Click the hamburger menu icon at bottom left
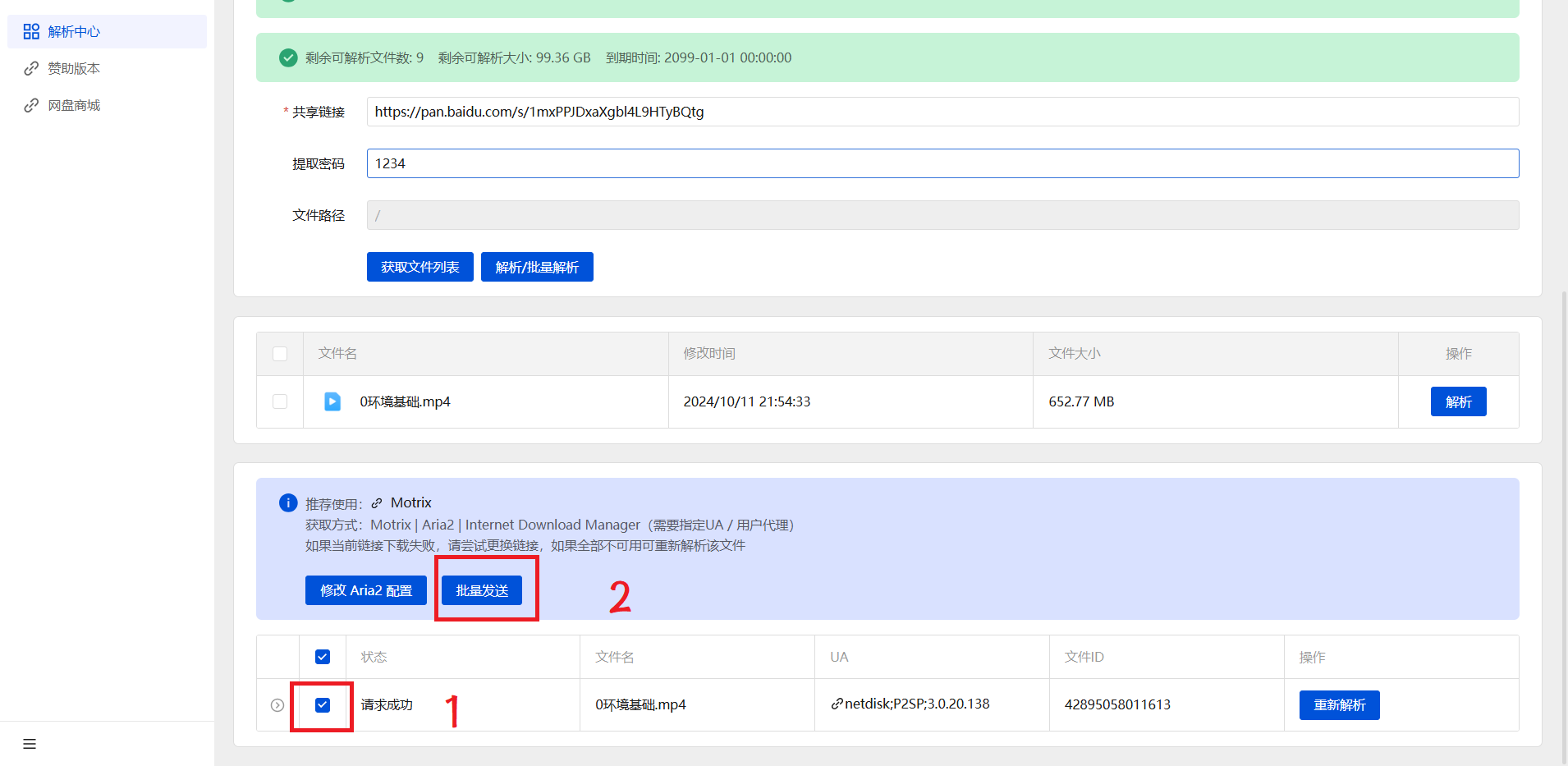The height and width of the screenshot is (766, 1568). coord(30,744)
